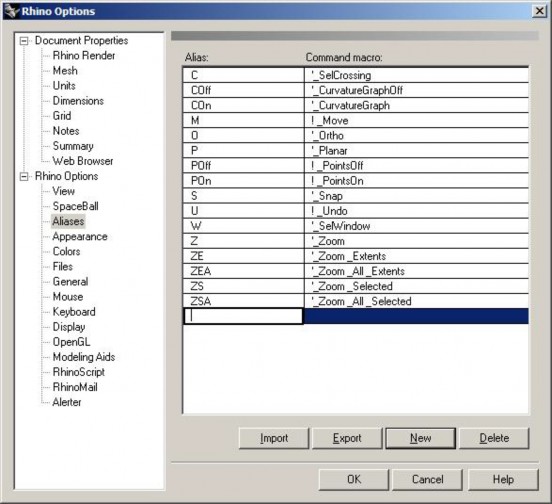
Task: Create a New alias entry
Action: pos(421,438)
